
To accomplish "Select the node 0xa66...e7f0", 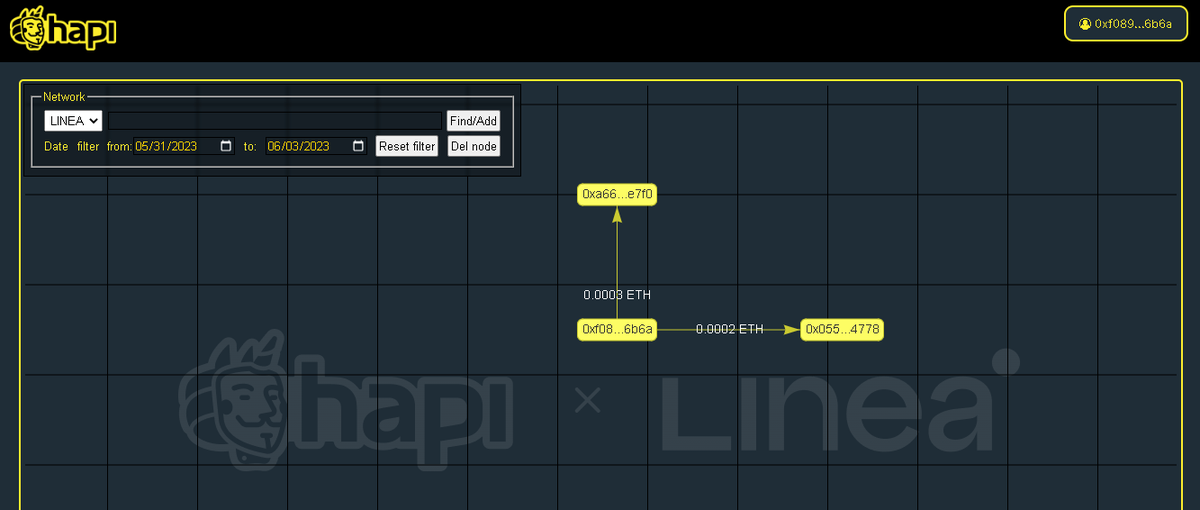I will coord(617,194).
